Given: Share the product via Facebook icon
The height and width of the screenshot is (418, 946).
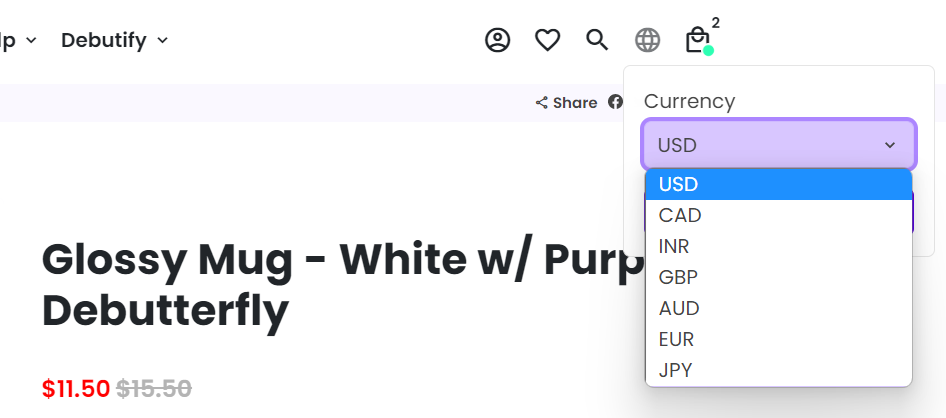Looking at the screenshot, I should pos(615,102).
